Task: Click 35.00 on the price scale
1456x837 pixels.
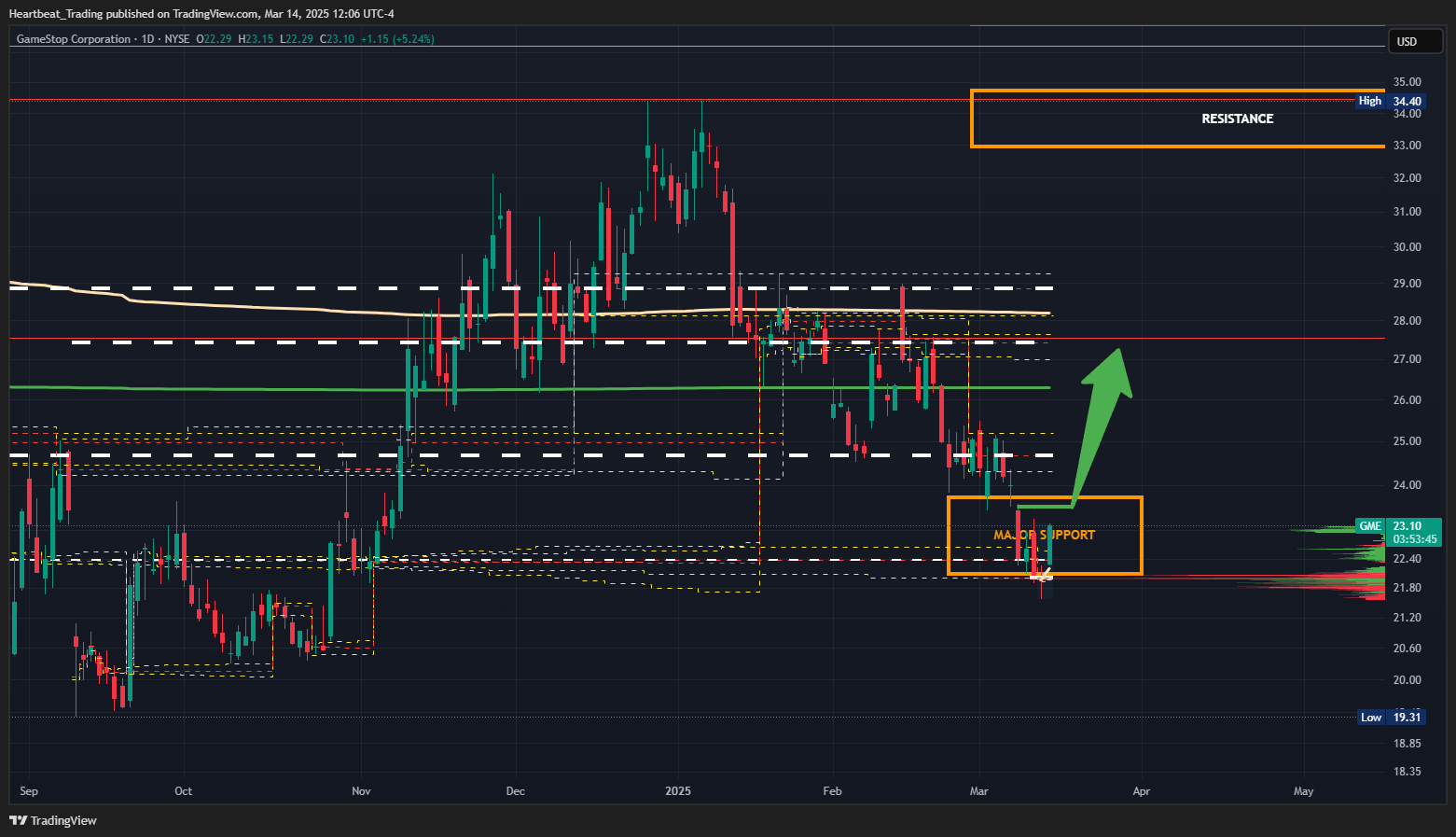Action: pyautogui.click(x=1407, y=82)
